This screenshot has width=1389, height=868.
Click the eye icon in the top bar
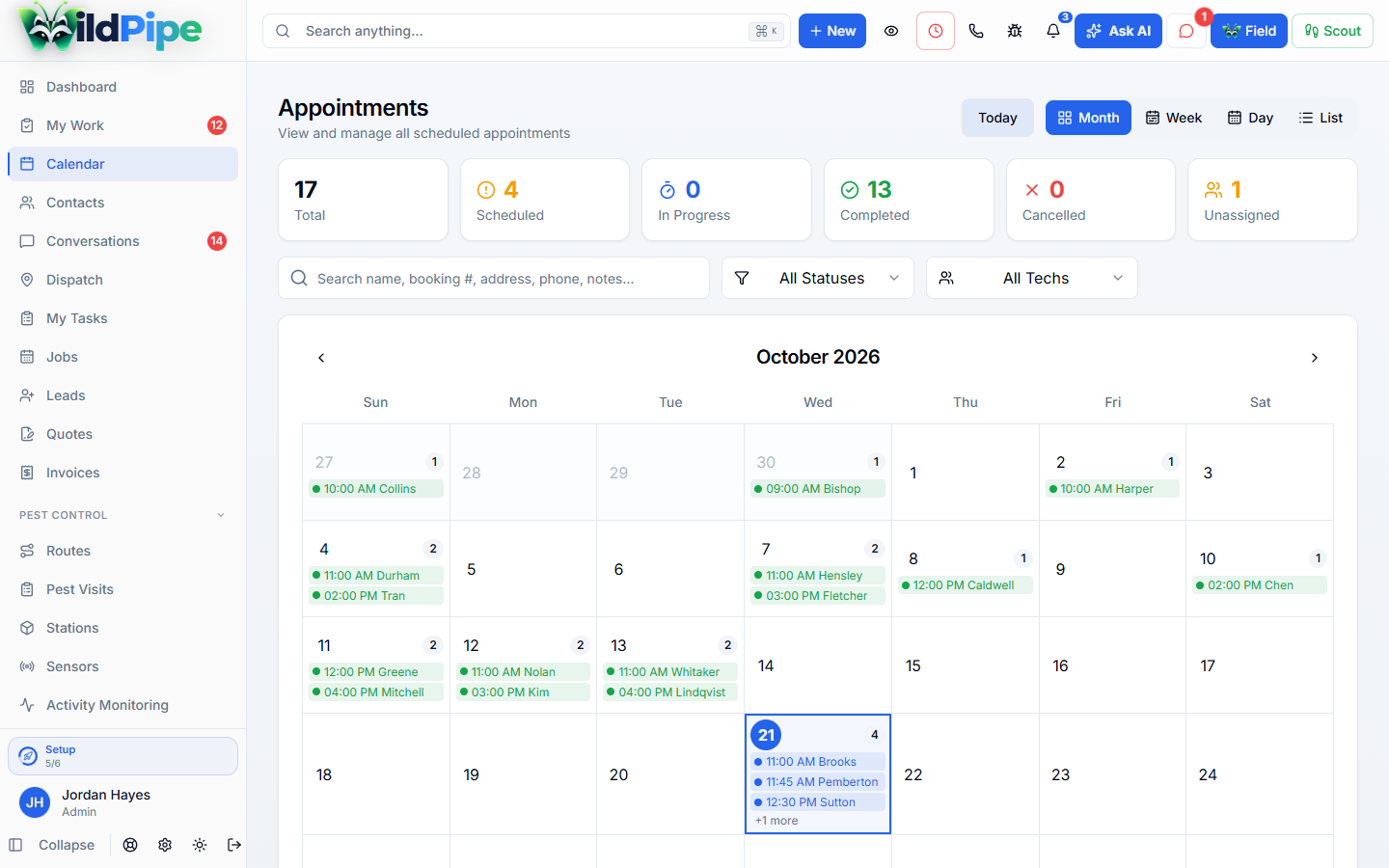(891, 31)
